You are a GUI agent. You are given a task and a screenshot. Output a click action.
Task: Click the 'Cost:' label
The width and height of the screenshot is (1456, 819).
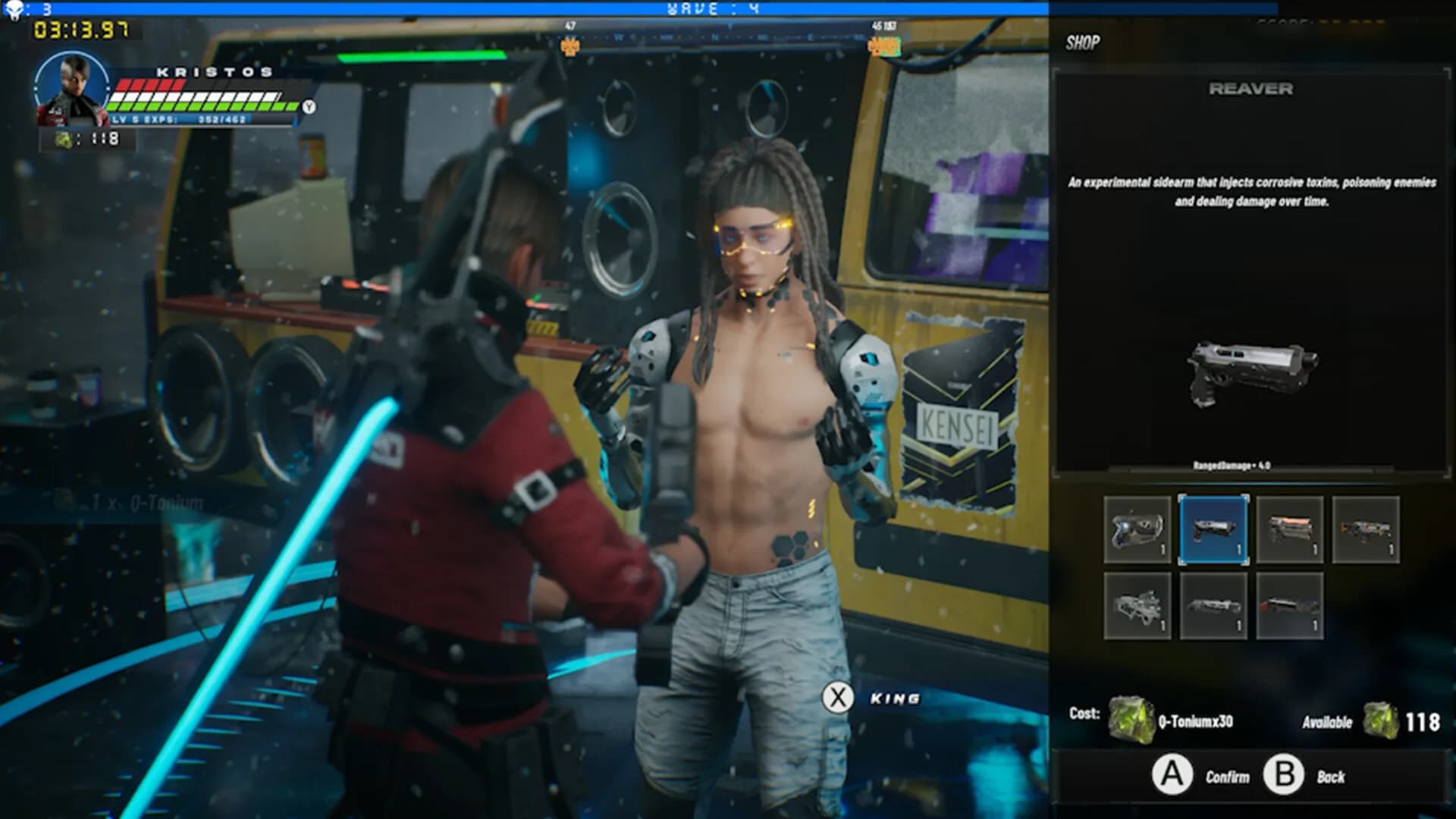[x=1084, y=714]
